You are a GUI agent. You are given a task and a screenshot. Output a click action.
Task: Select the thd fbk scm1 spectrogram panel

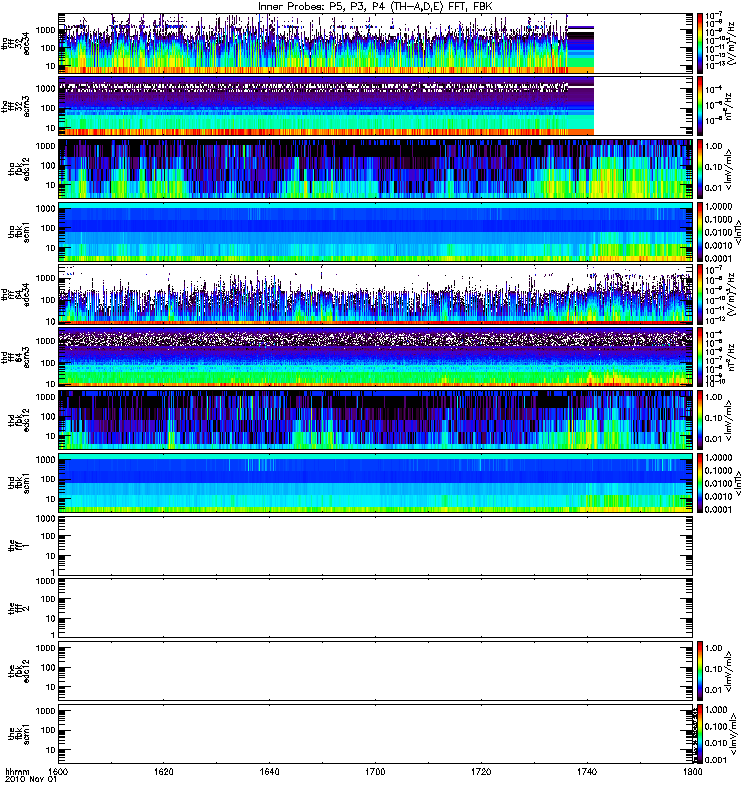pos(376,483)
